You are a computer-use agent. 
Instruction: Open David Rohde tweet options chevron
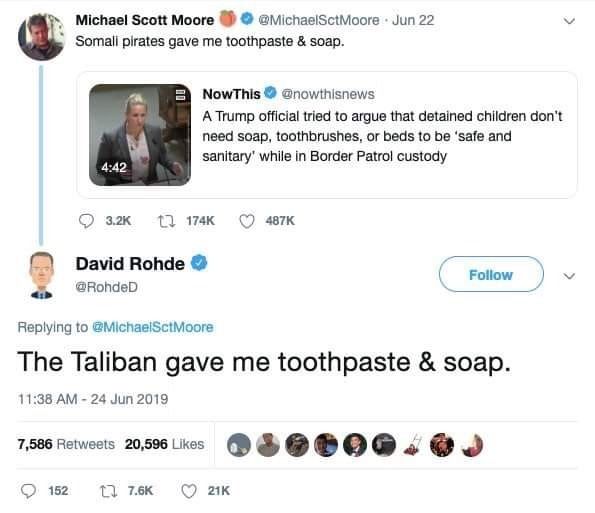click(569, 276)
